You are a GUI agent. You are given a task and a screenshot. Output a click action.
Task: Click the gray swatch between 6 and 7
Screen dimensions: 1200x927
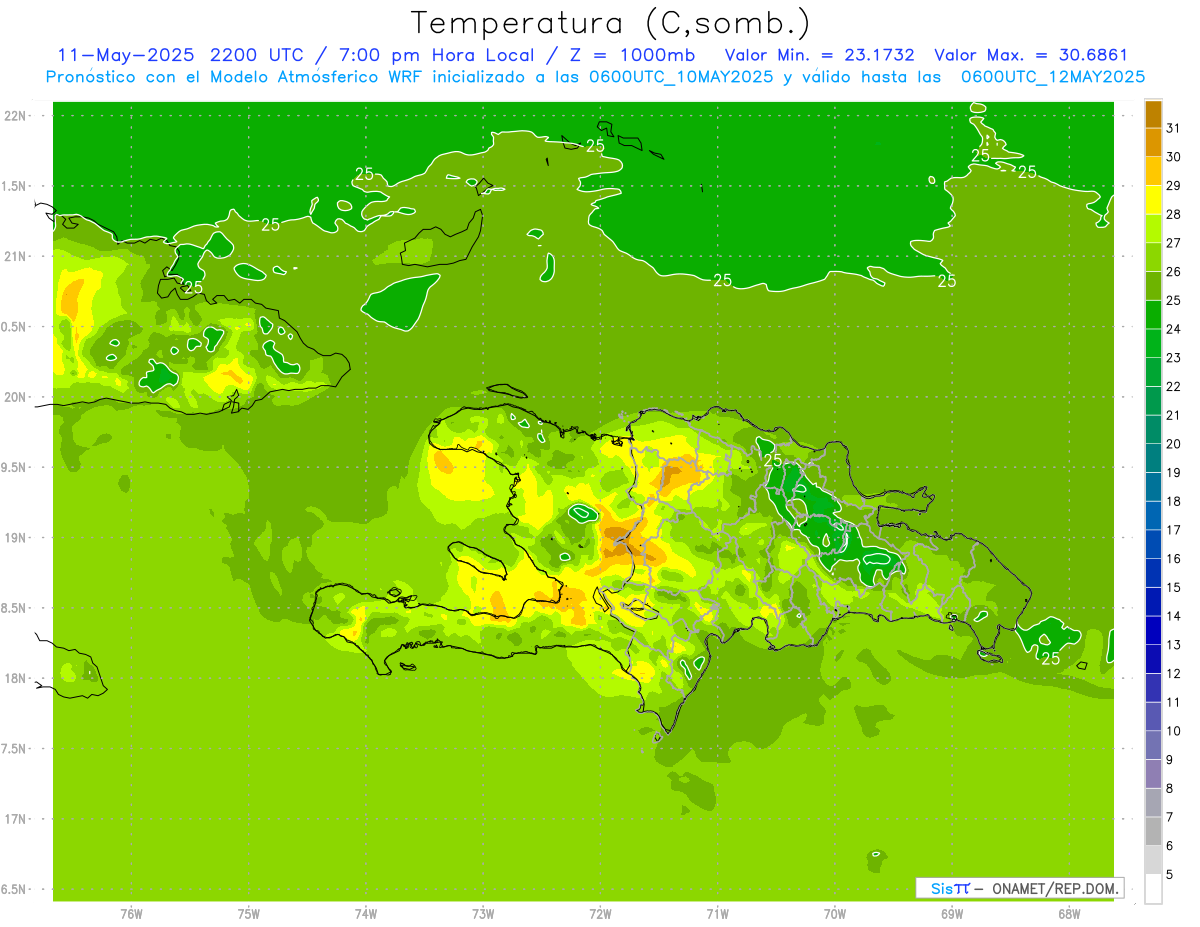click(1153, 831)
